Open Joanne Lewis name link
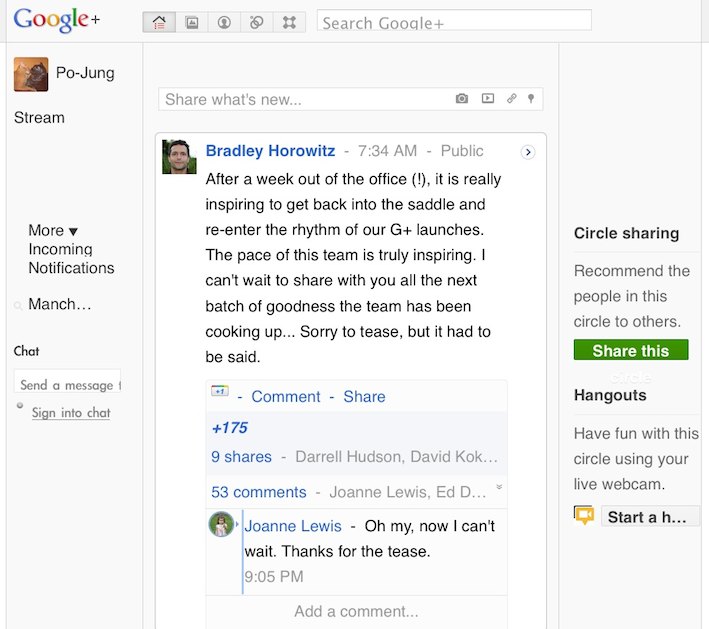 coord(293,526)
